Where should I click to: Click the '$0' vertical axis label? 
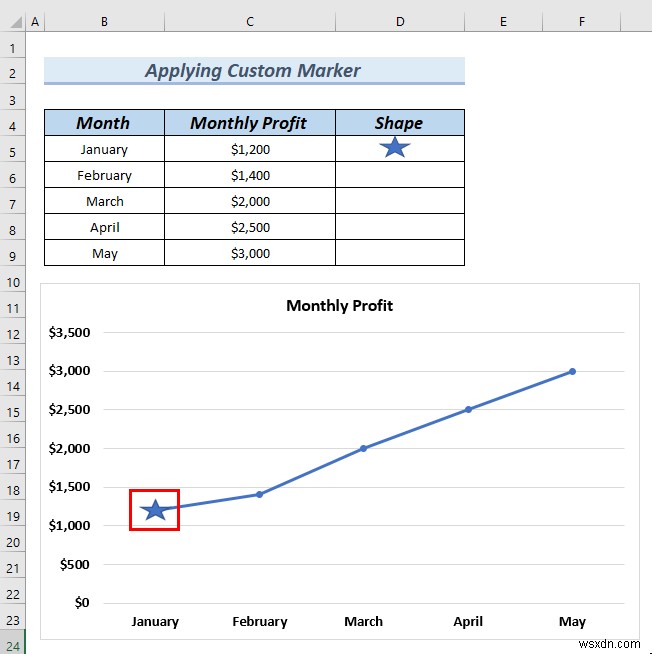click(x=82, y=603)
